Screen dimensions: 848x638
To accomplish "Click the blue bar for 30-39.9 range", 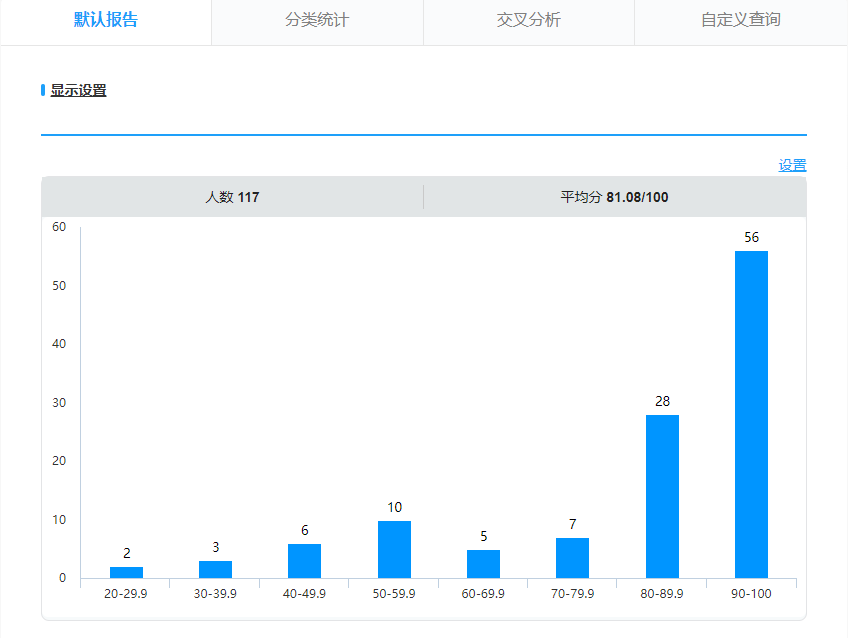I will pos(215,569).
